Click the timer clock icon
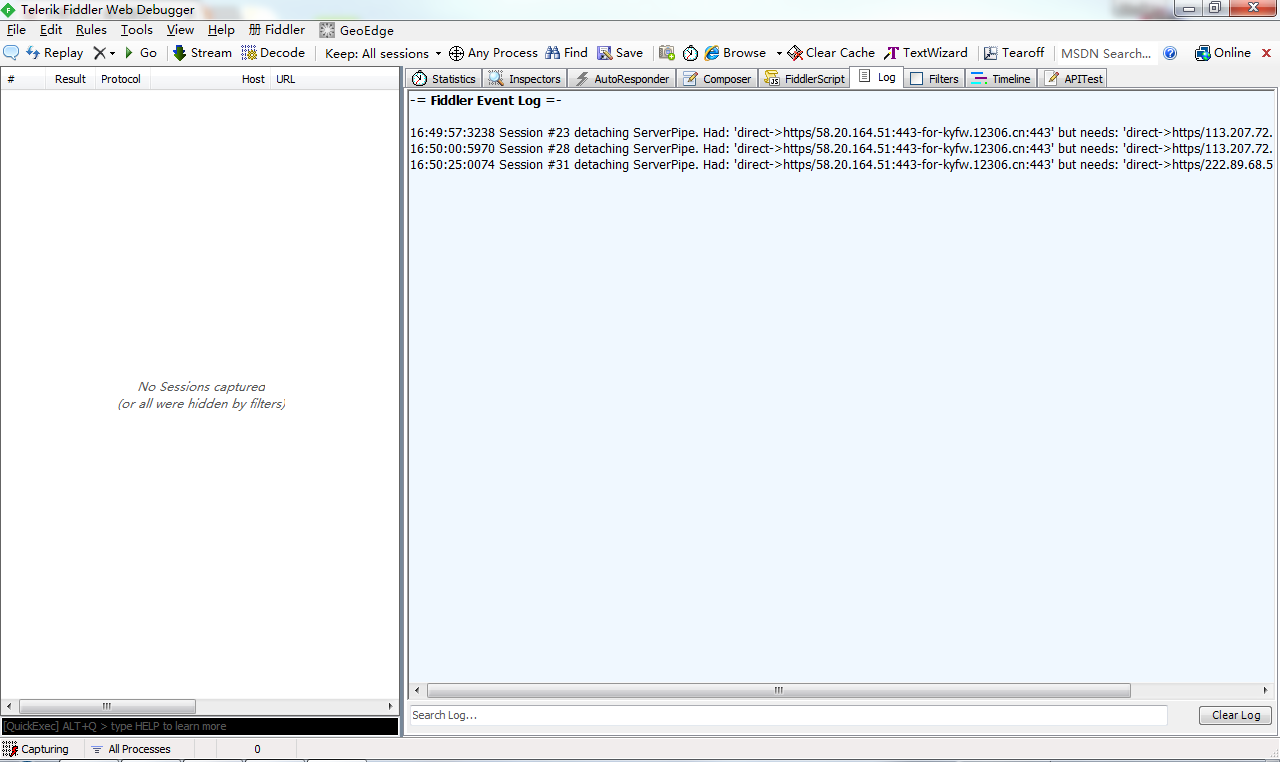Image resolution: width=1280 pixels, height=762 pixels. pos(690,53)
